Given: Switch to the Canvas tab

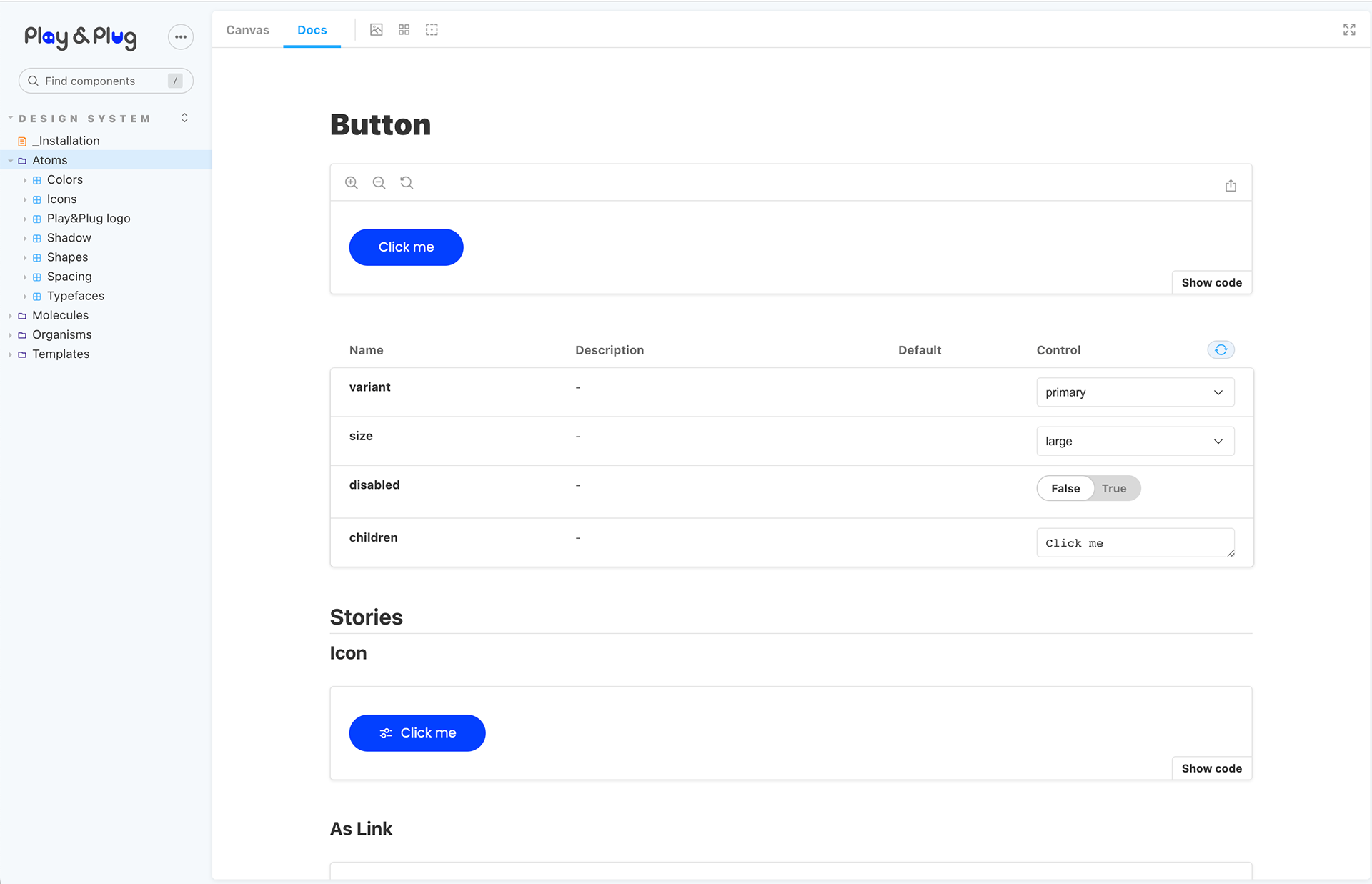Looking at the screenshot, I should pos(247,30).
